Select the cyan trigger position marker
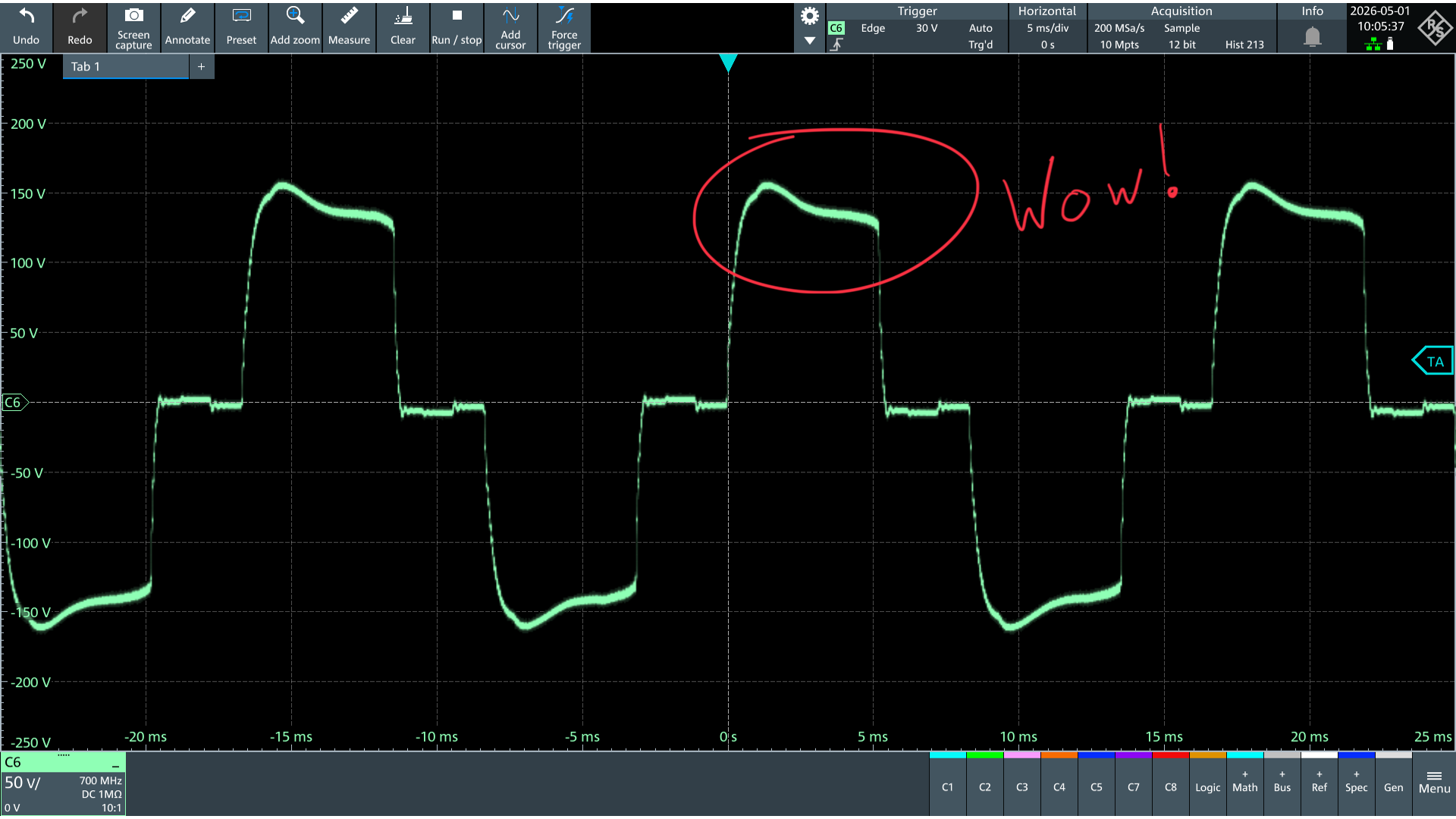This screenshot has width=1456, height=819. 728,63
